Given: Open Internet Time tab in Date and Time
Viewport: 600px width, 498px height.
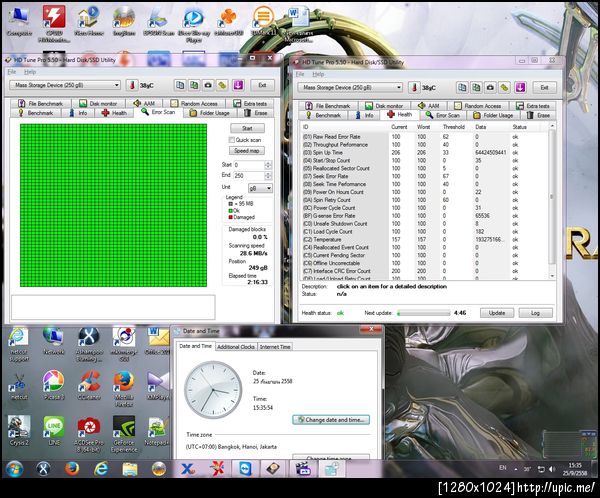Looking at the screenshot, I should [x=275, y=347].
